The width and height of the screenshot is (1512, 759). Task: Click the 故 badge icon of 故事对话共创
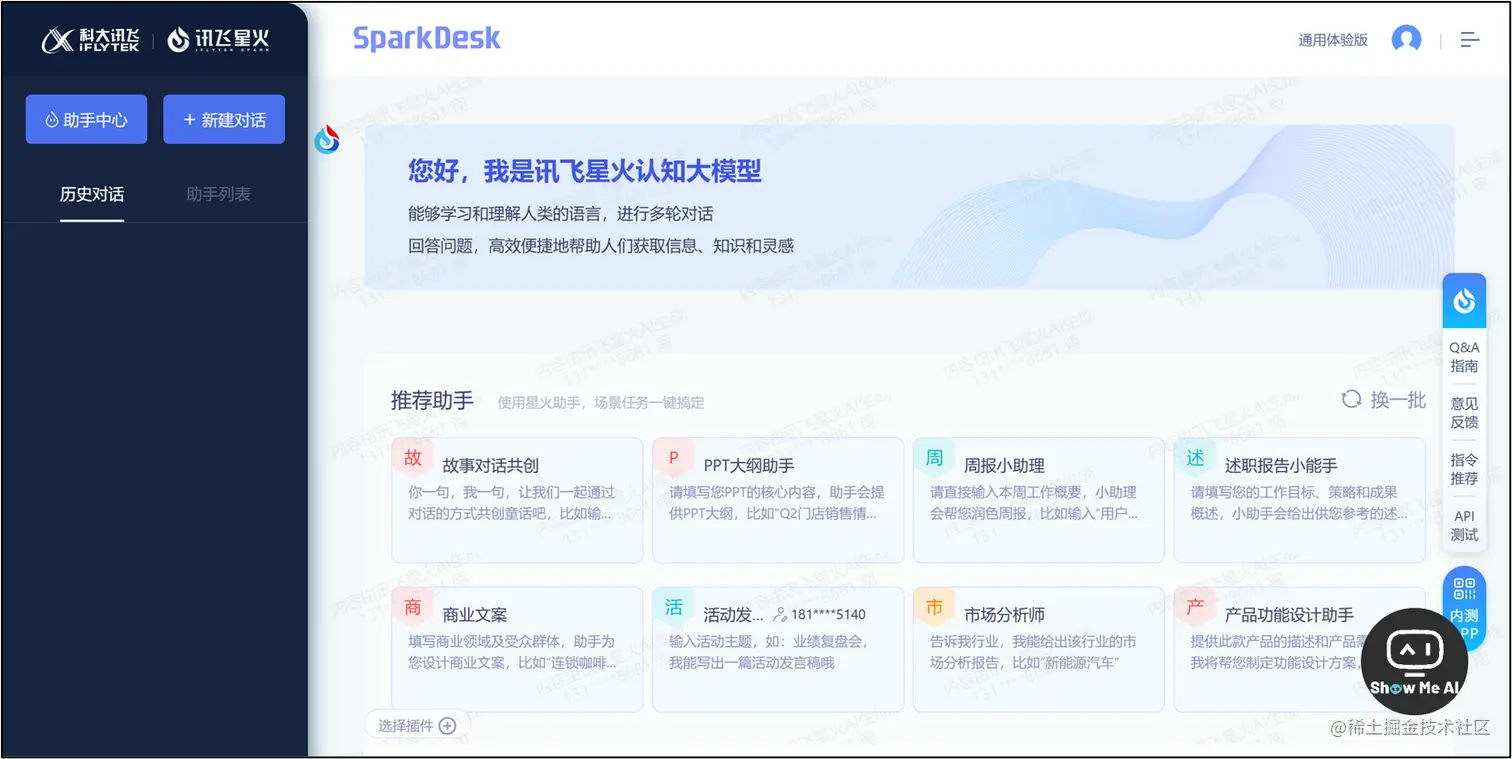point(413,458)
